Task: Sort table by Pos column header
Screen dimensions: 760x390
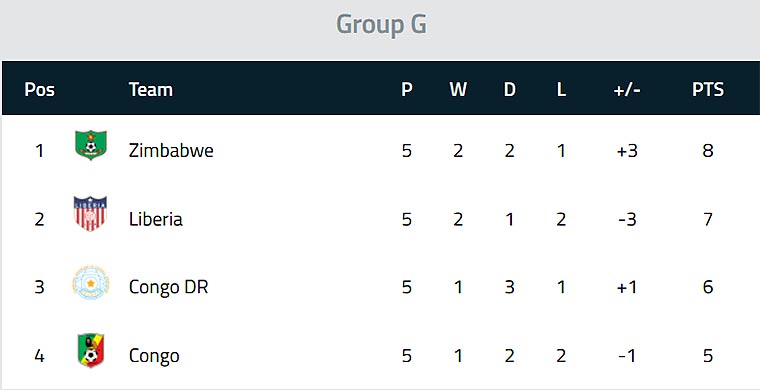Action: pyautogui.click(x=40, y=90)
